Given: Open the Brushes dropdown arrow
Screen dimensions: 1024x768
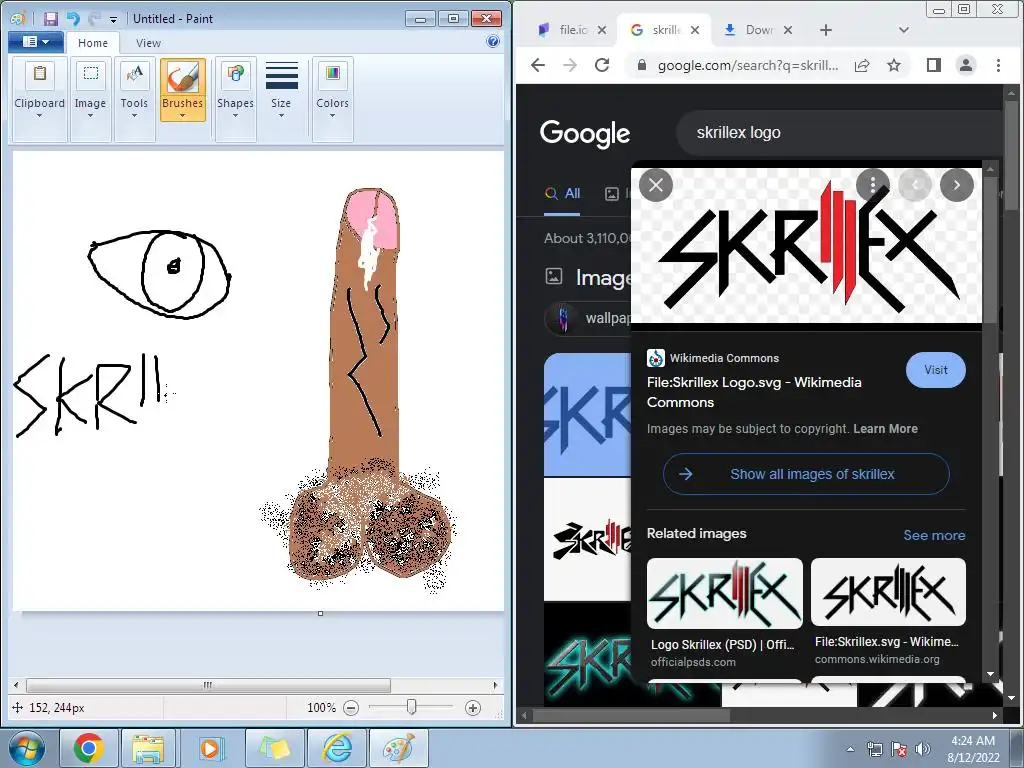Looking at the screenshot, I should coord(183,116).
